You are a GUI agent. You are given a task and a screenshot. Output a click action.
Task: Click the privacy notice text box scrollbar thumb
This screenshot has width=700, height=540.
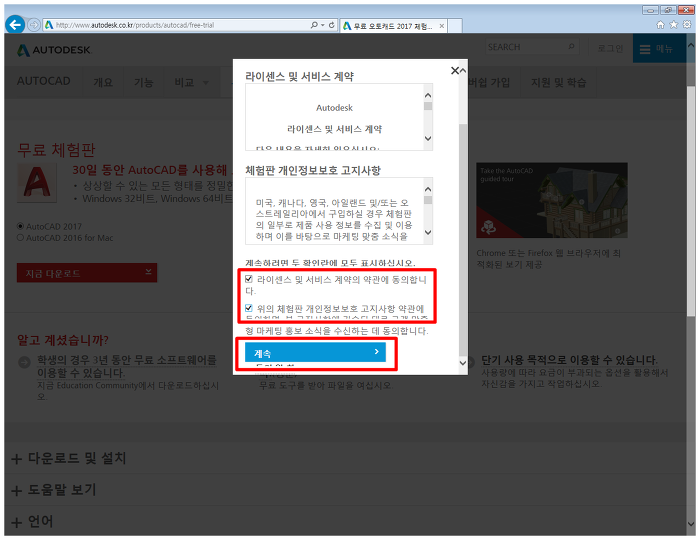pyautogui.click(x=428, y=199)
